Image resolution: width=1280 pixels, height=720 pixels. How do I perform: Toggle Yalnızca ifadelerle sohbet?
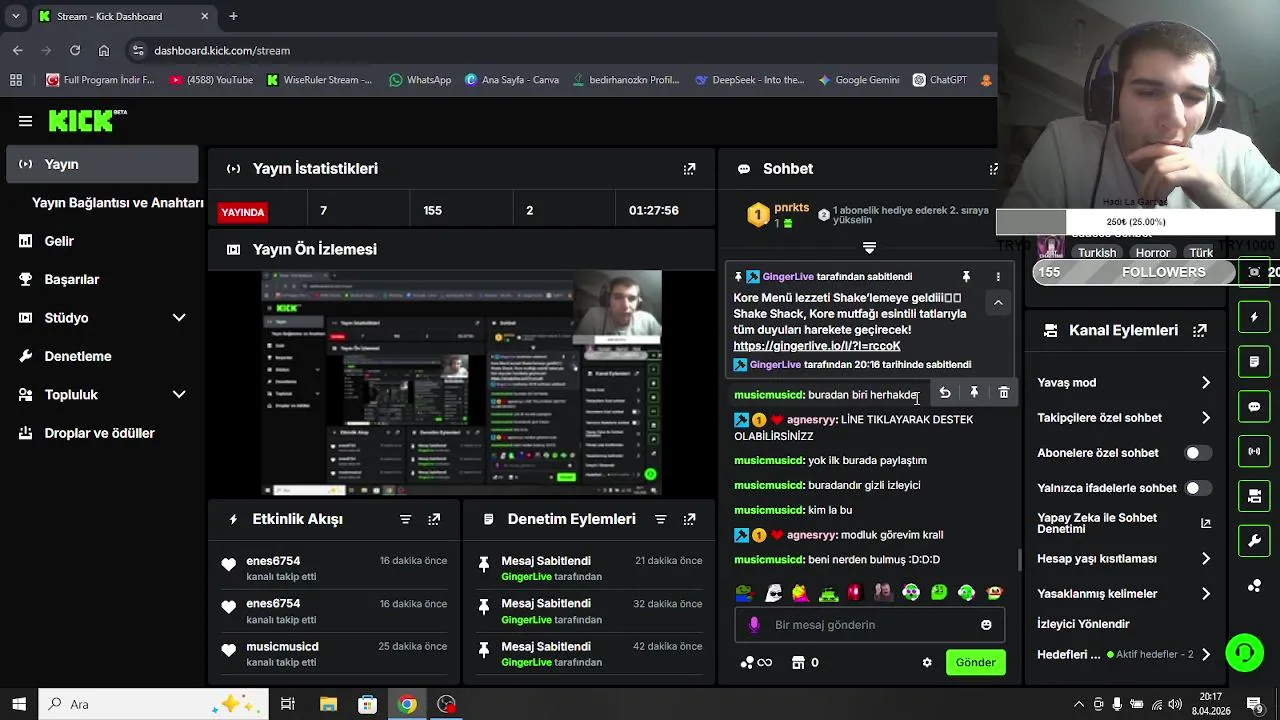click(x=1198, y=488)
